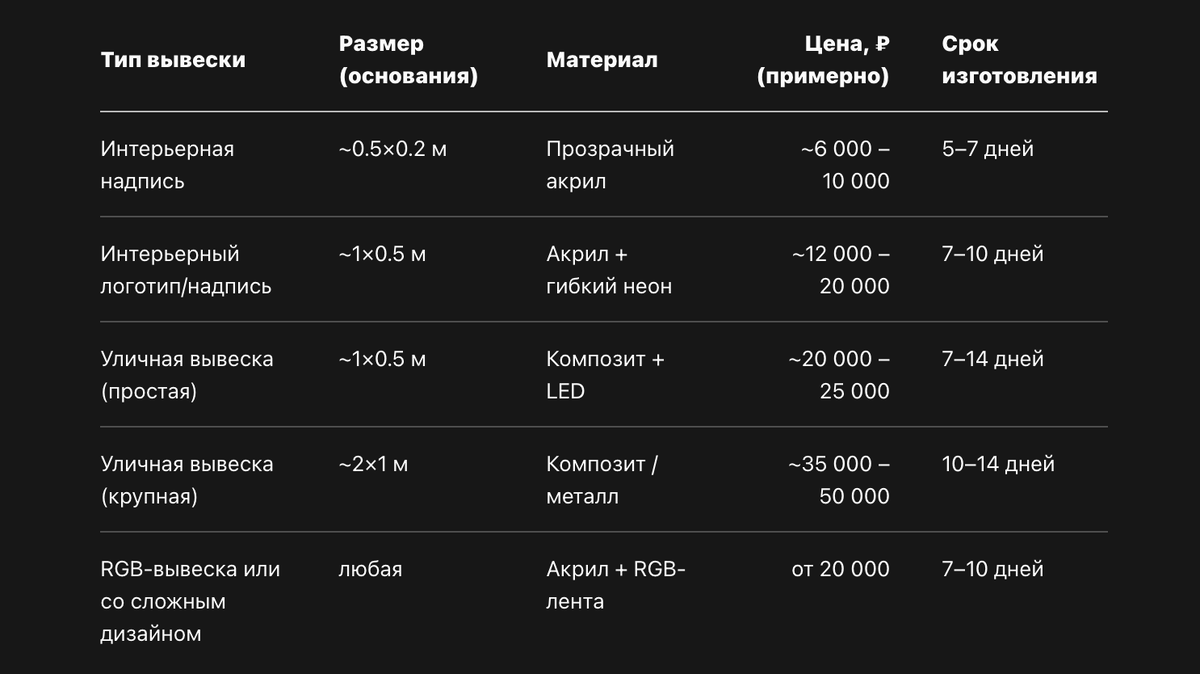Select the 'Интерьерный логотип/надпись' cell
Screen dimensions: 1200x674
click(x=186, y=270)
